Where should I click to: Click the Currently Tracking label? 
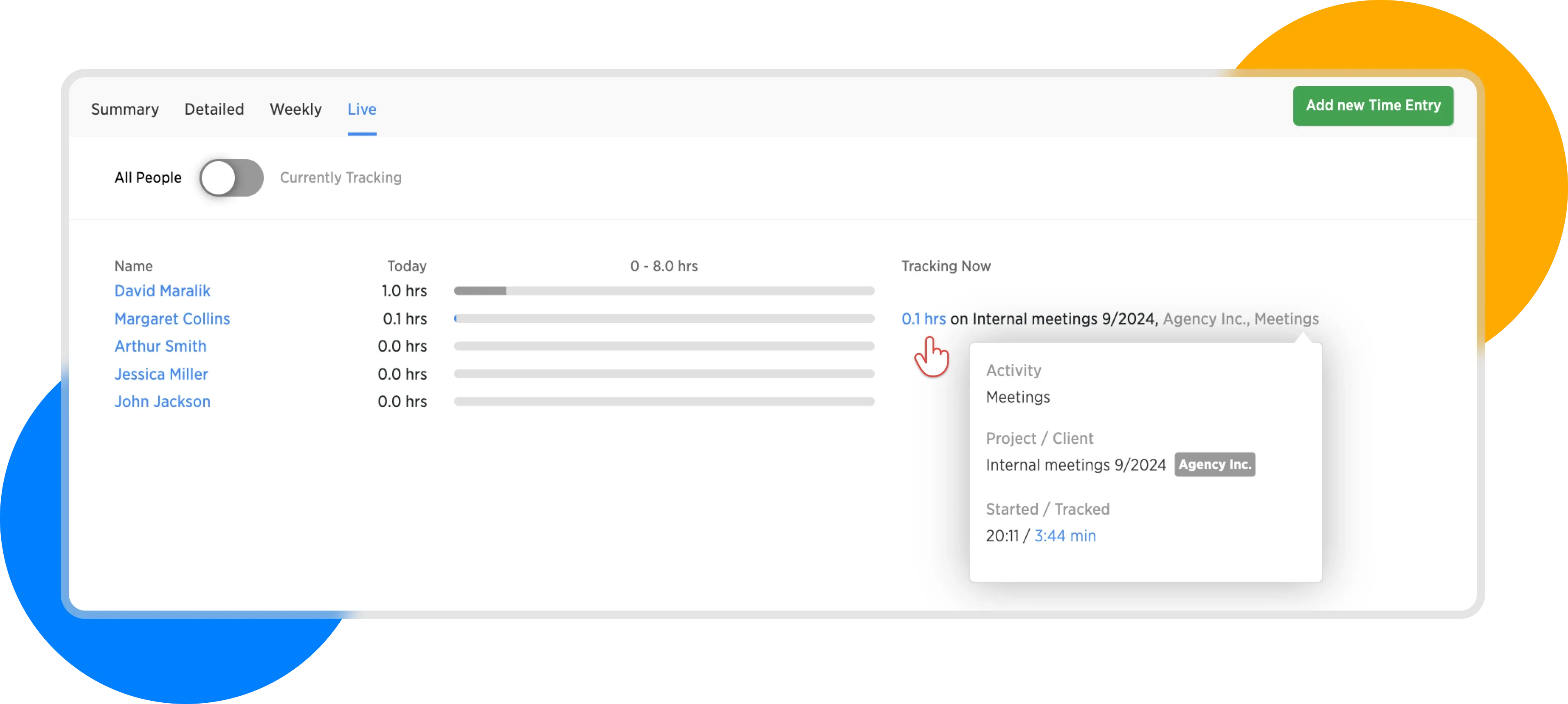tap(340, 178)
